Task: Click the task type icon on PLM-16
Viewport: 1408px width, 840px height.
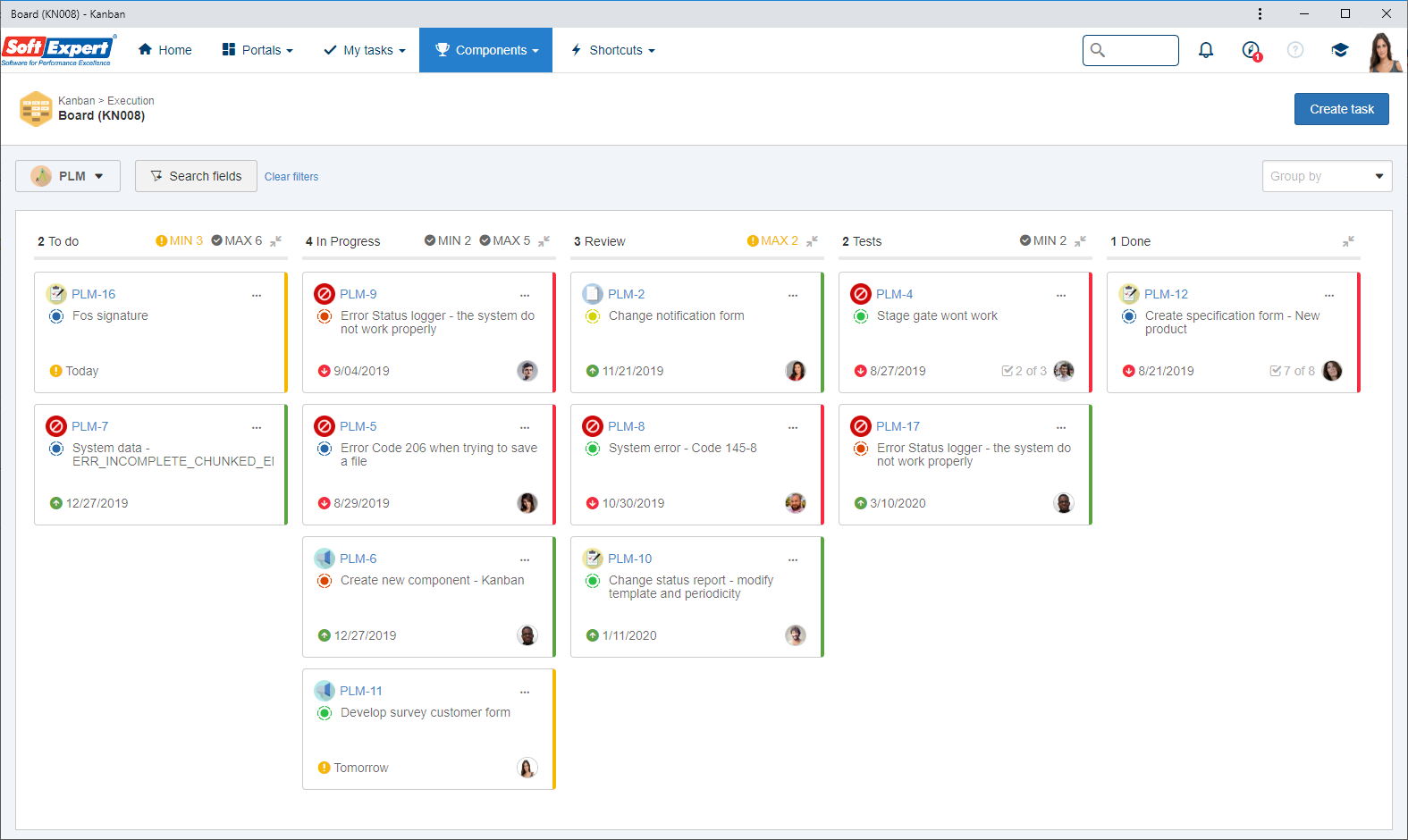Action: point(56,294)
